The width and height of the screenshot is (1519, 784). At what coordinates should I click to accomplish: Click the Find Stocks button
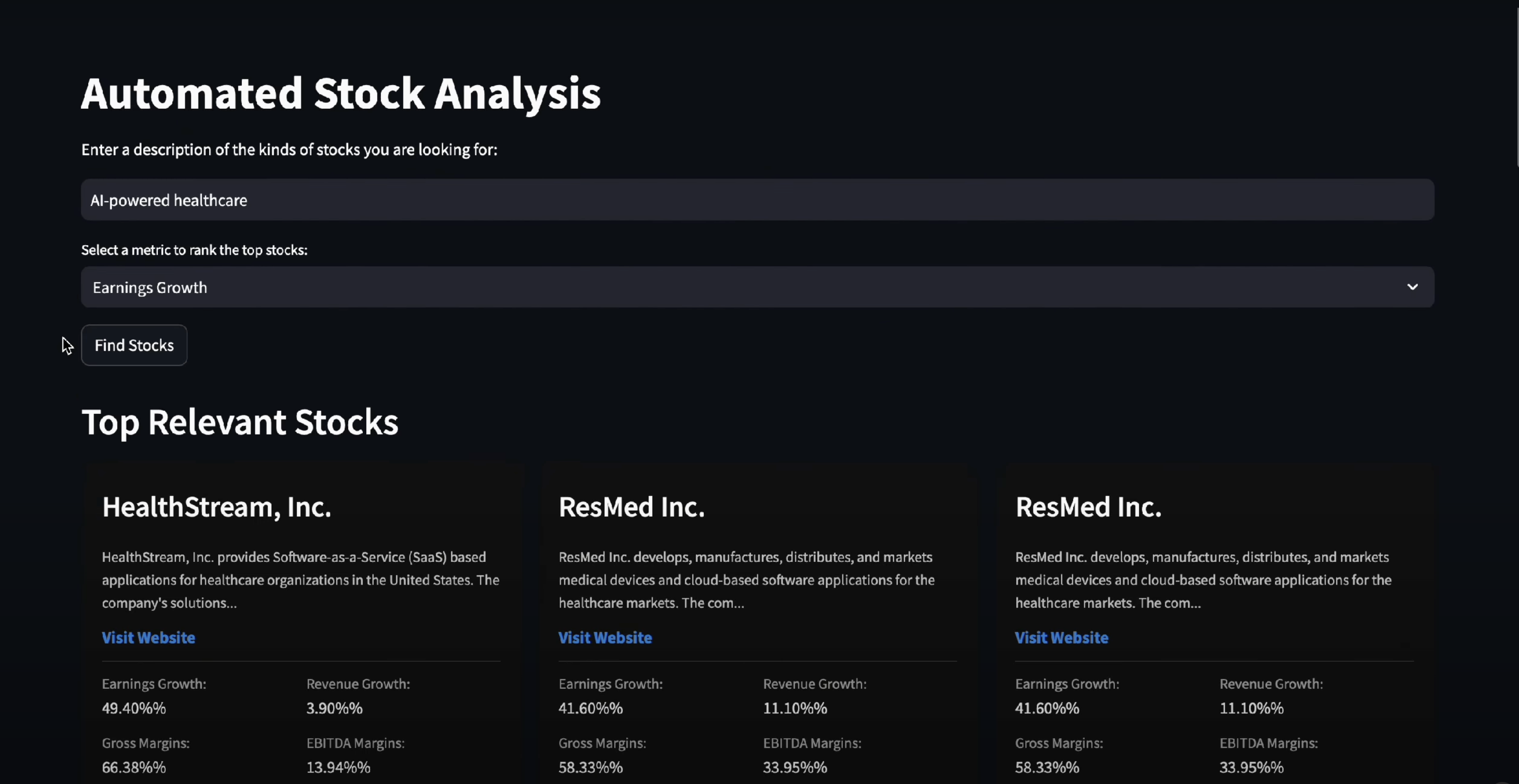pos(134,345)
